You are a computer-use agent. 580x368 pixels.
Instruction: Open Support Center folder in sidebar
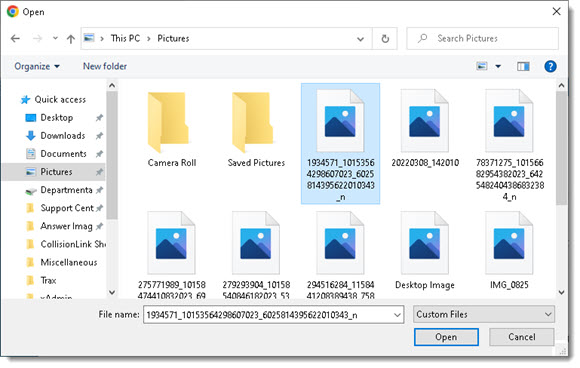tap(67, 208)
